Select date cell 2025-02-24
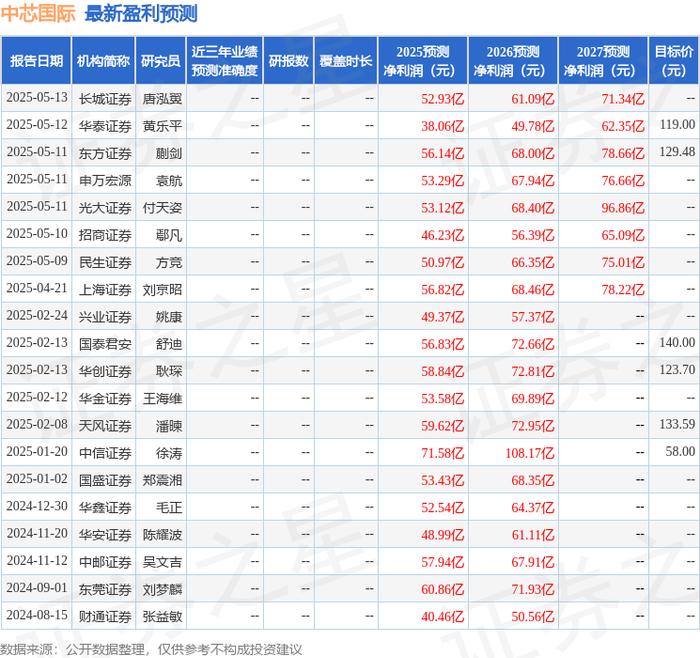Viewport: 700px width, 658px height. [x=37, y=316]
